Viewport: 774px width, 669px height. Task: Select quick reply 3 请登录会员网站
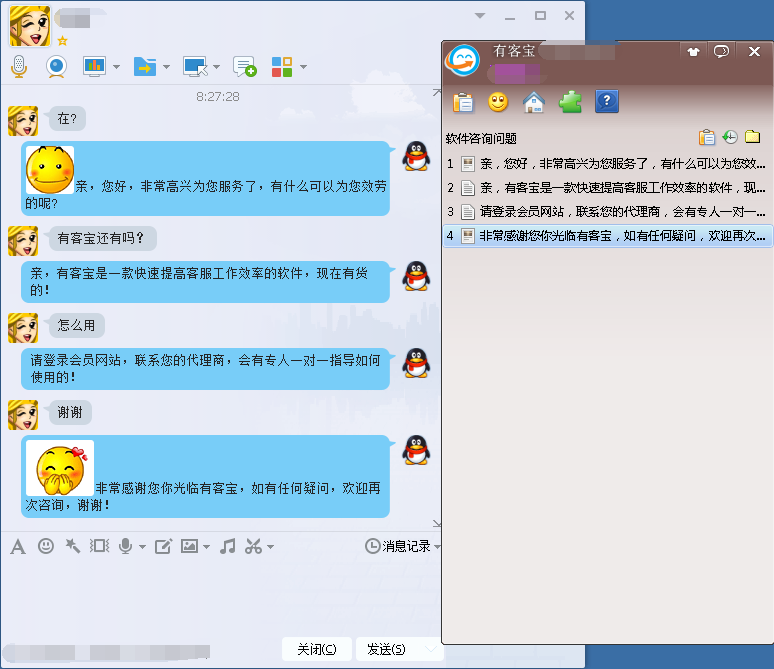tap(607, 212)
